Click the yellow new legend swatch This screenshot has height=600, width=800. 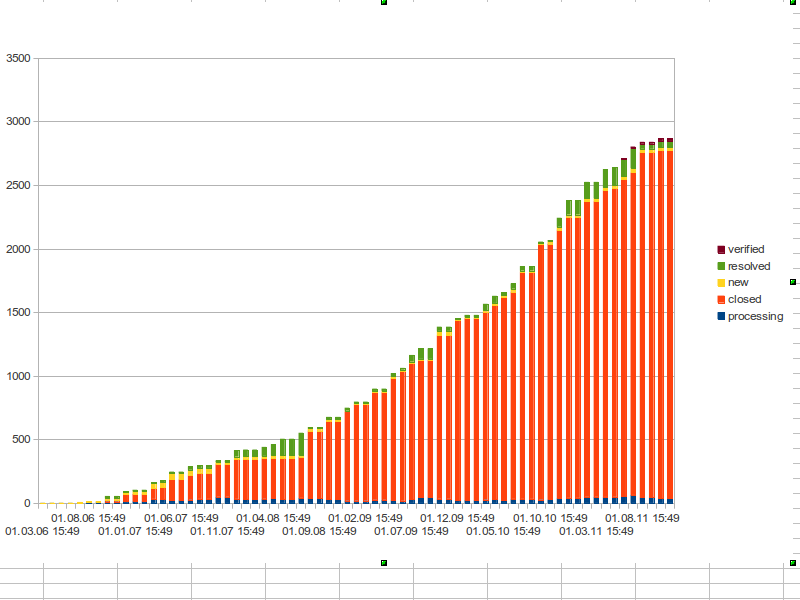721,283
